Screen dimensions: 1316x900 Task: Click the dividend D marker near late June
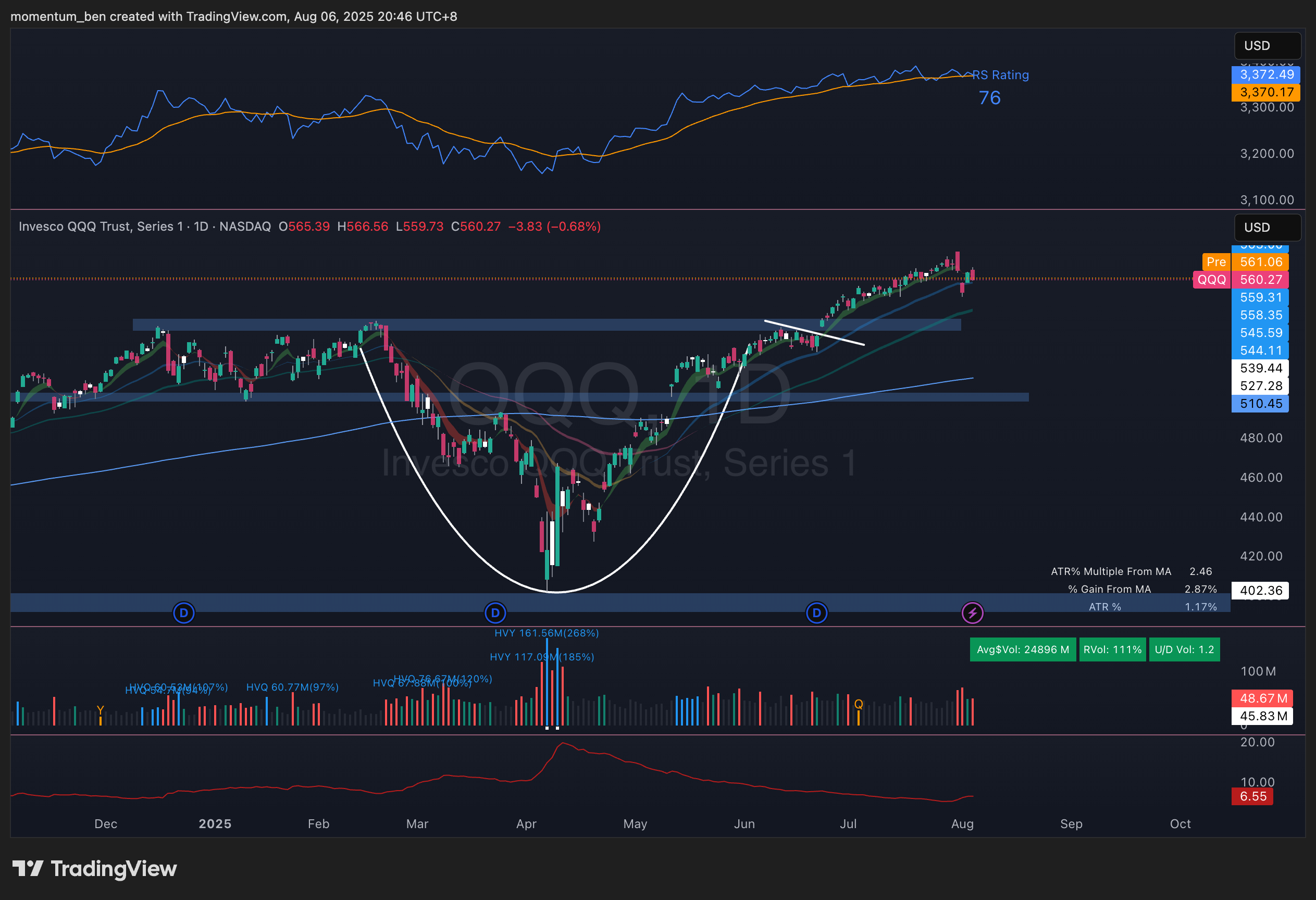pos(816,612)
